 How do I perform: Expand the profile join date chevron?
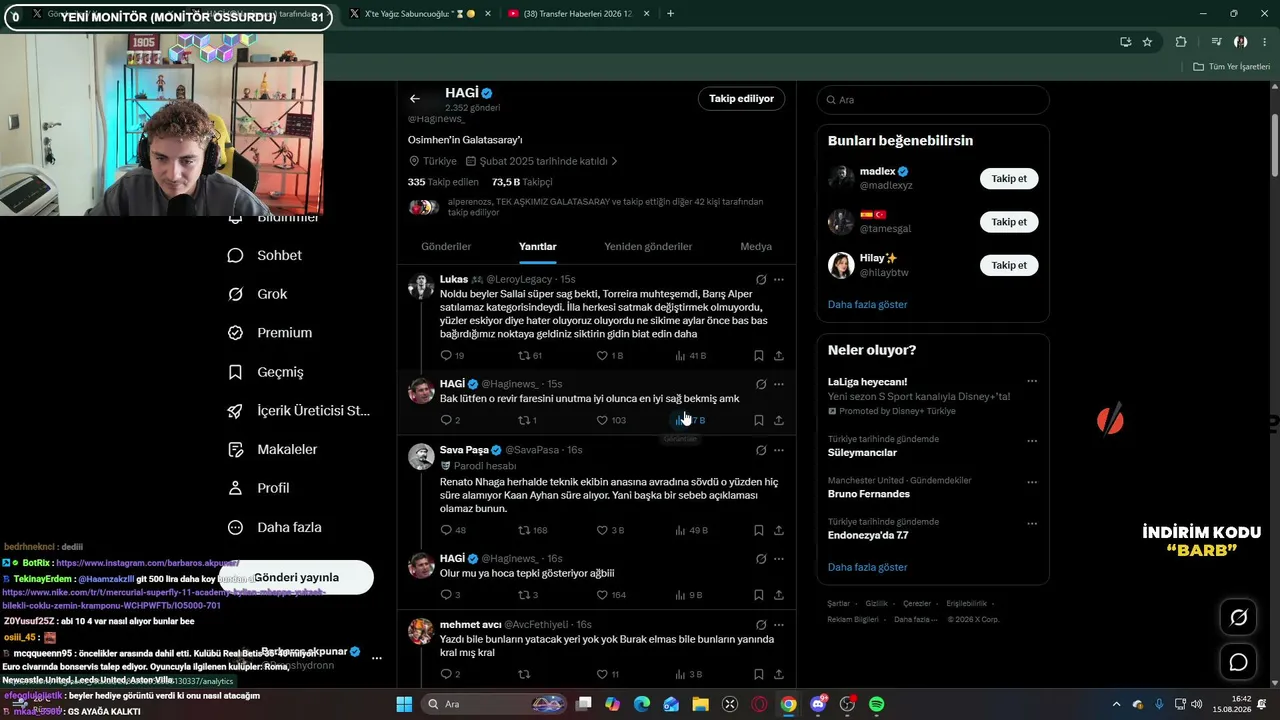(614, 161)
